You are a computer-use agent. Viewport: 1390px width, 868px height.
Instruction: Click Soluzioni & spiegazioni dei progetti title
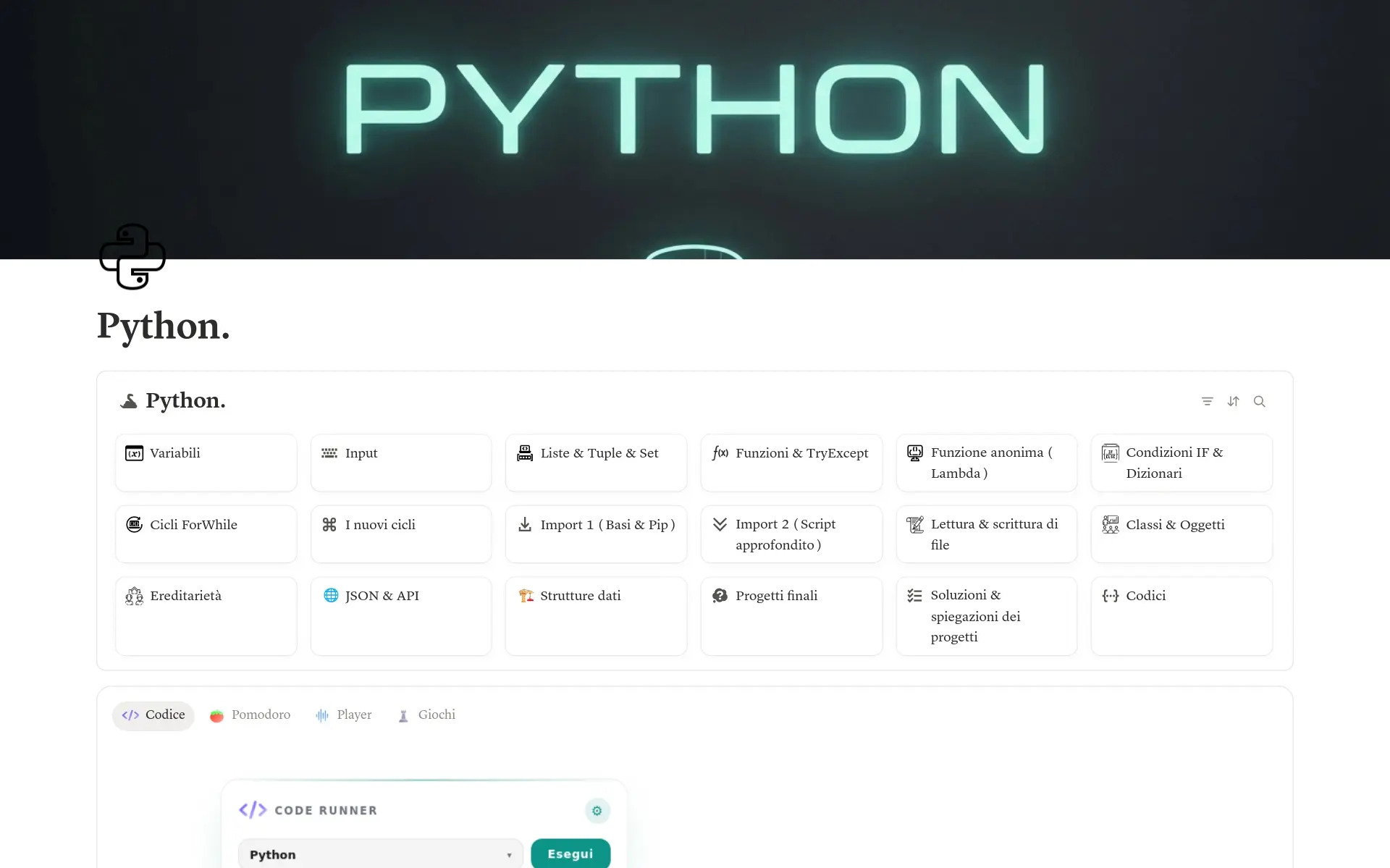click(x=976, y=616)
